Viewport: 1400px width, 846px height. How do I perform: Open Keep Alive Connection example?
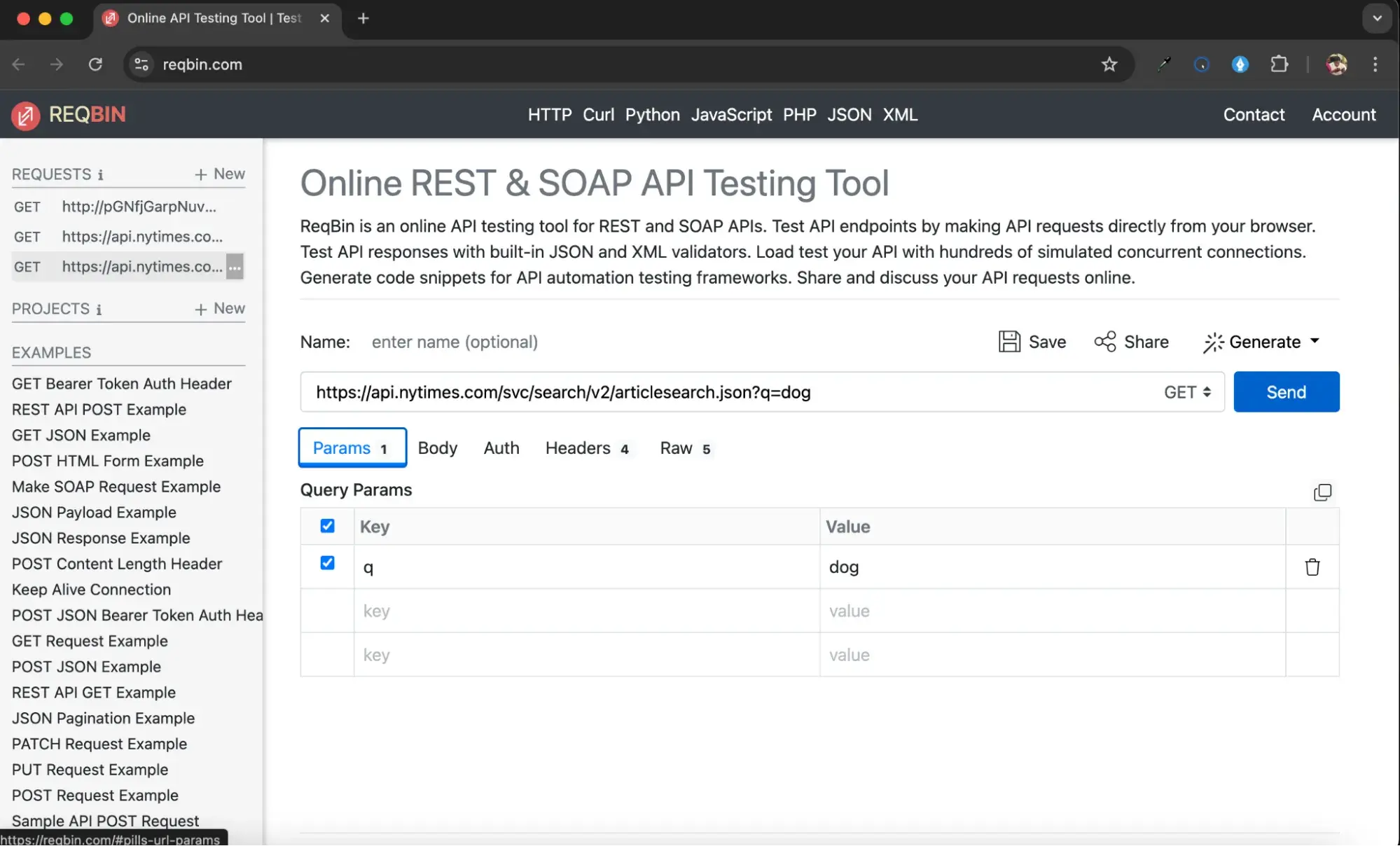coord(91,590)
